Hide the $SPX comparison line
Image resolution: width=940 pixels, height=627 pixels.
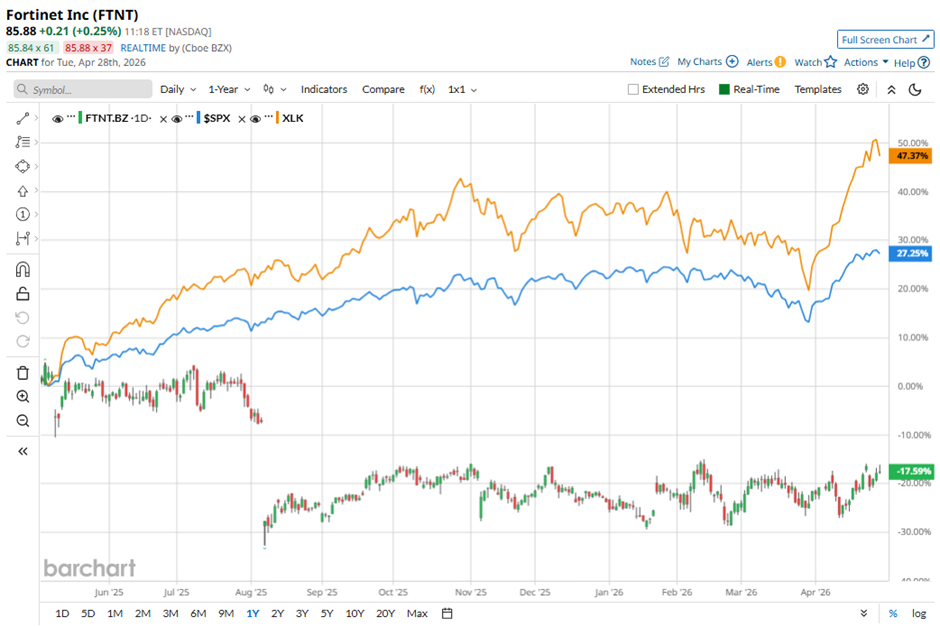[177, 119]
